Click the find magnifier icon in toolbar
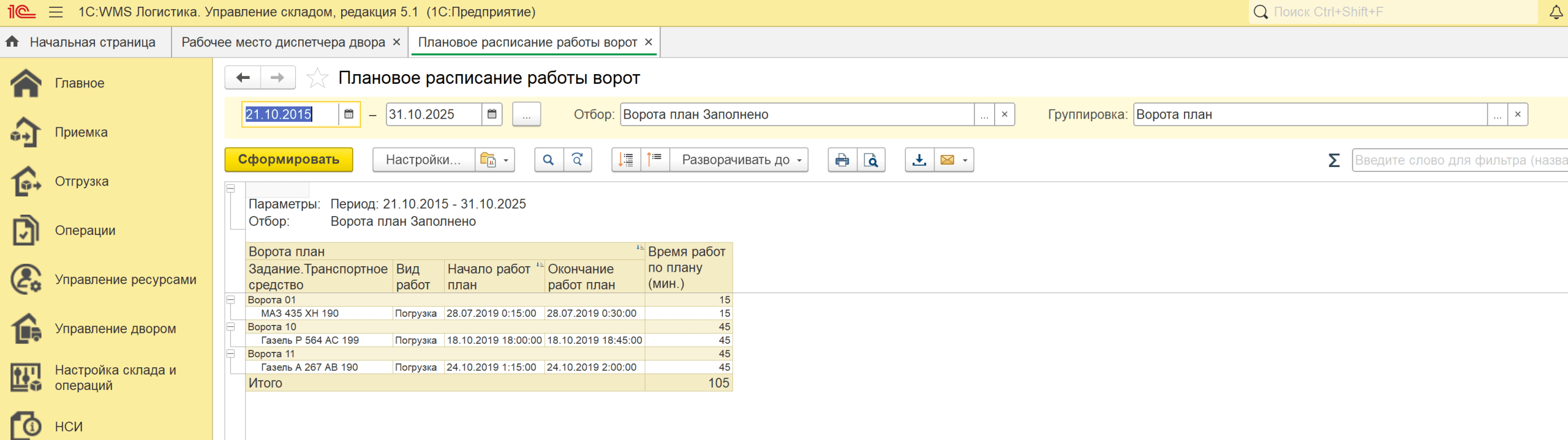1568x440 pixels. pyautogui.click(x=548, y=160)
